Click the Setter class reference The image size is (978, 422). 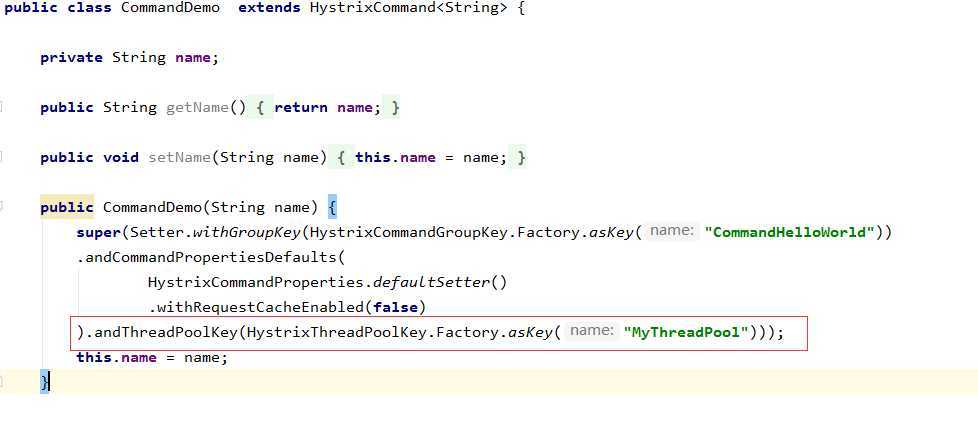click(157, 233)
